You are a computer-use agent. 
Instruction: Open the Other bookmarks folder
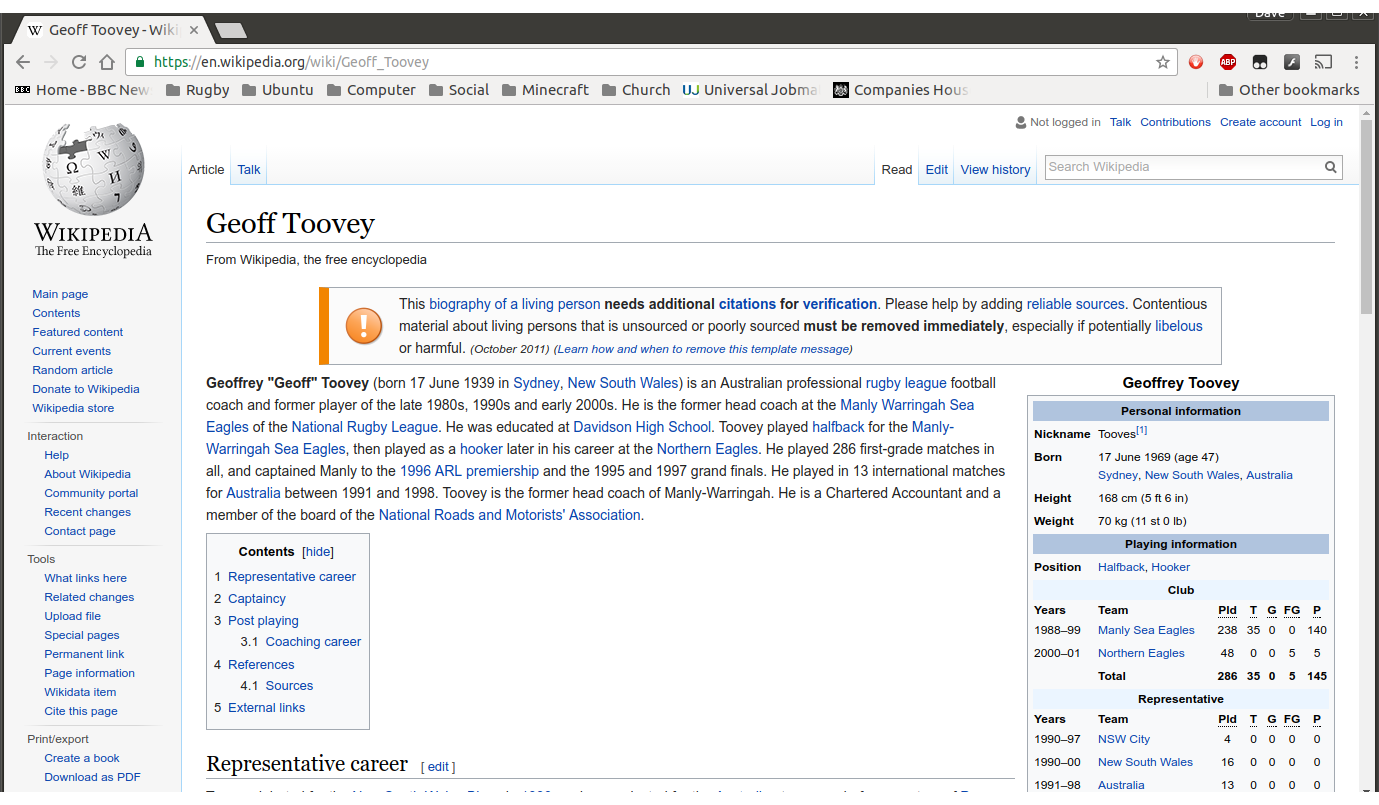coord(1289,90)
